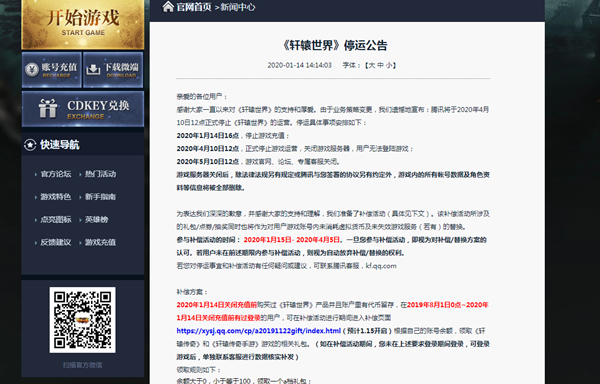Open 游戏充值 in quick navigation
Viewport: 600px width, 384px height.
[x=100, y=242]
